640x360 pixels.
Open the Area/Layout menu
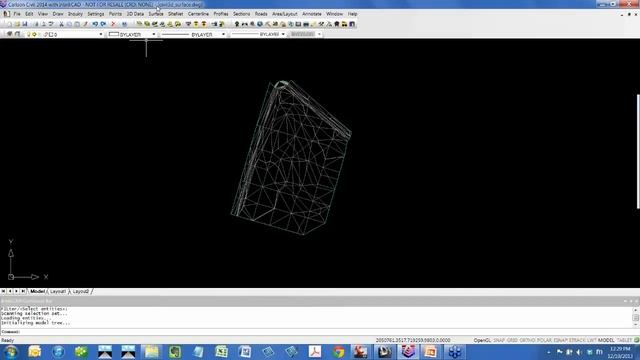click(x=284, y=14)
